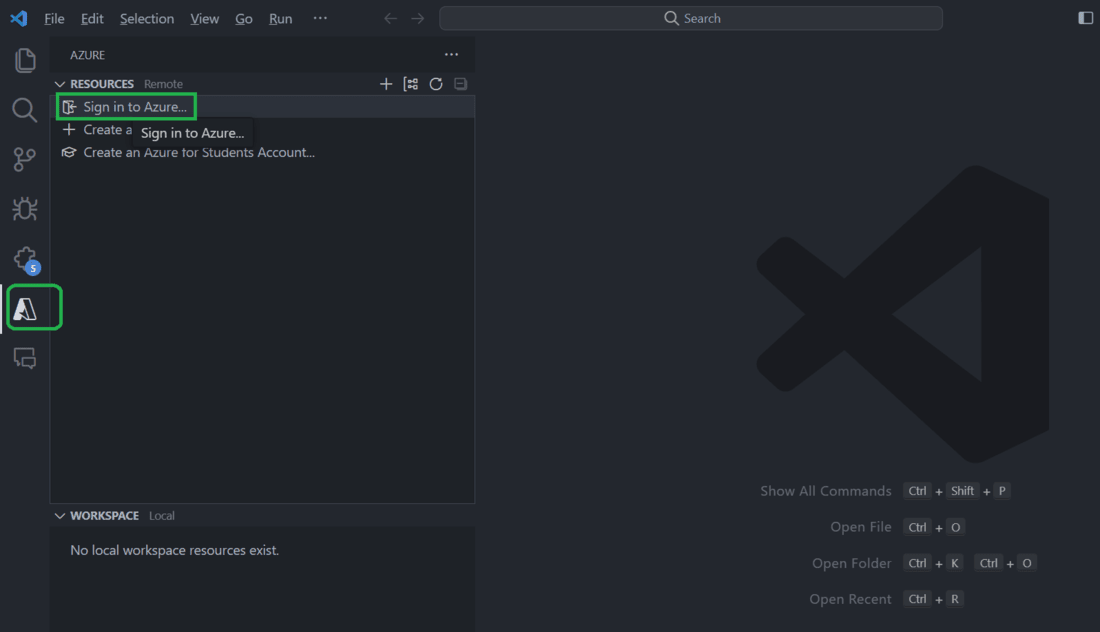Click the RESOURCES section header label

[x=102, y=84]
